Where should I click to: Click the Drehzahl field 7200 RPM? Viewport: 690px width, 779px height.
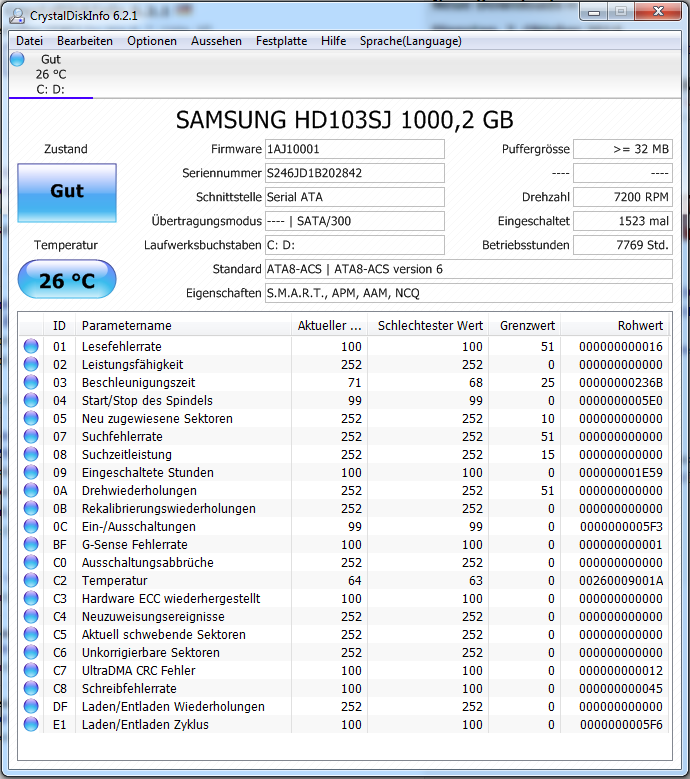click(623, 197)
